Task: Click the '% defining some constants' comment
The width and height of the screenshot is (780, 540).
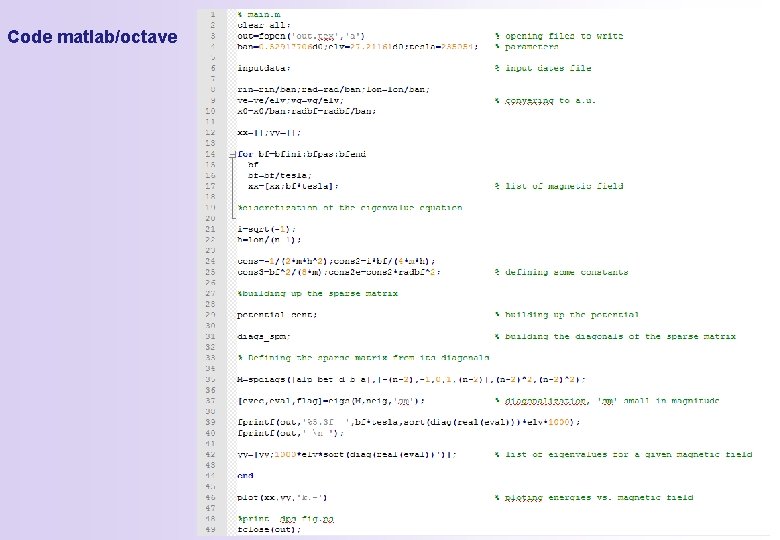Action: click(562, 272)
